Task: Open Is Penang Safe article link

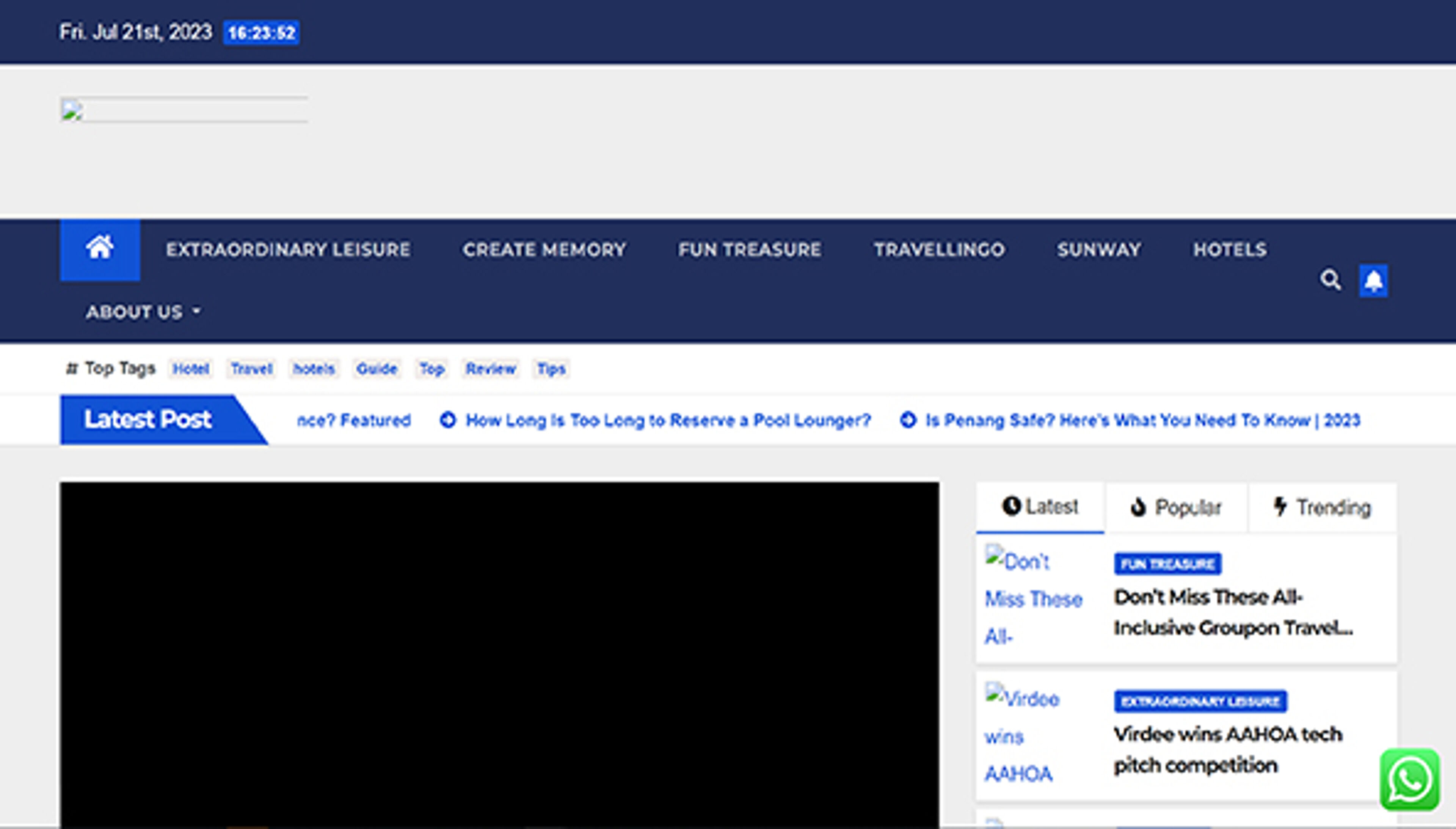Action: pos(1142,420)
